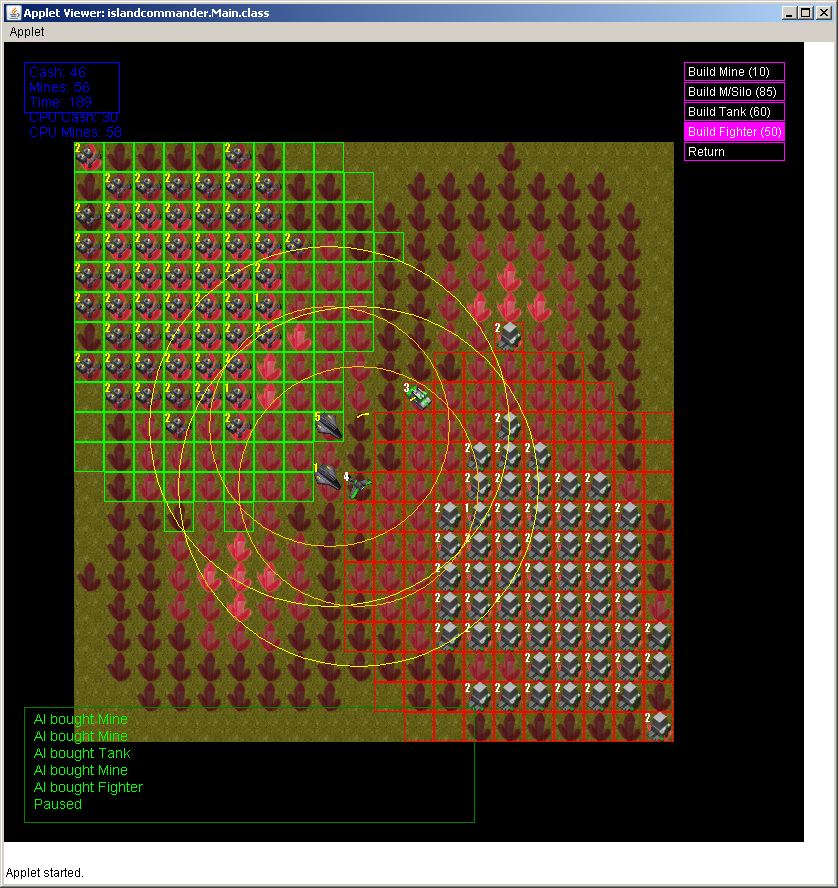Image resolution: width=838 pixels, height=888 pixels.
Task: Select the fighter jet numbered 1
Action: pos(328,476)
